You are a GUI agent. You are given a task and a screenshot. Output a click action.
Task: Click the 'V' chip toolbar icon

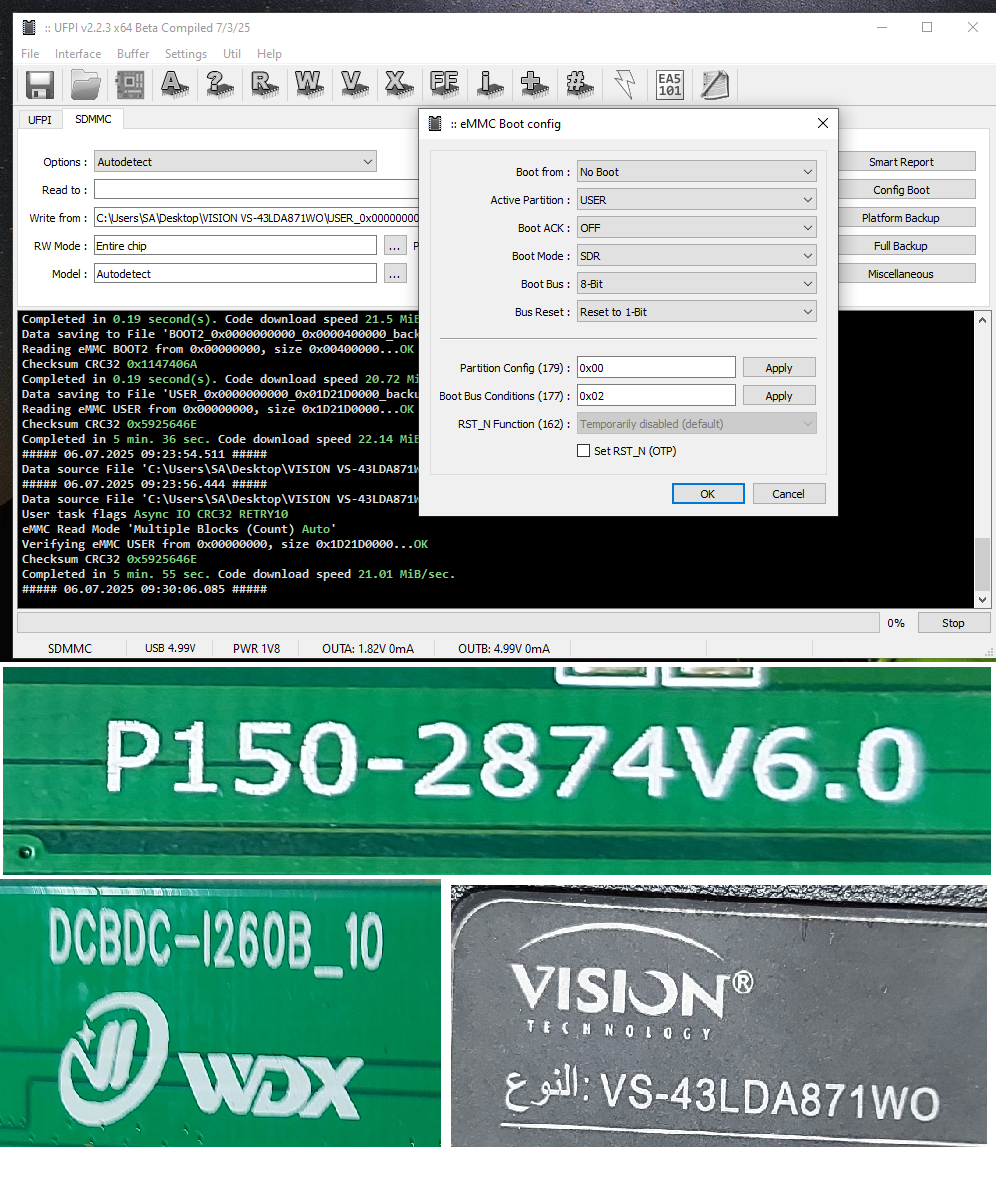pyautogui.click(x=354, y=85)
